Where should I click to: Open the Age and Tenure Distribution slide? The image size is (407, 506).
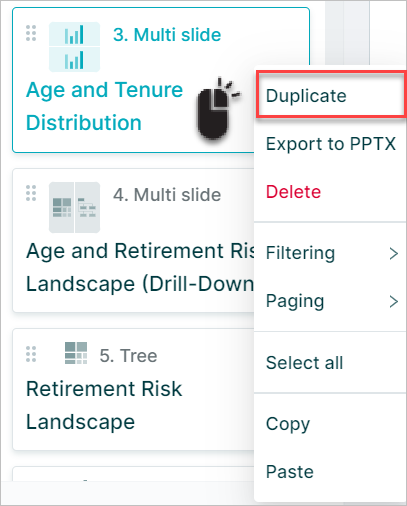pyautogui.click(x=104, y=106)
